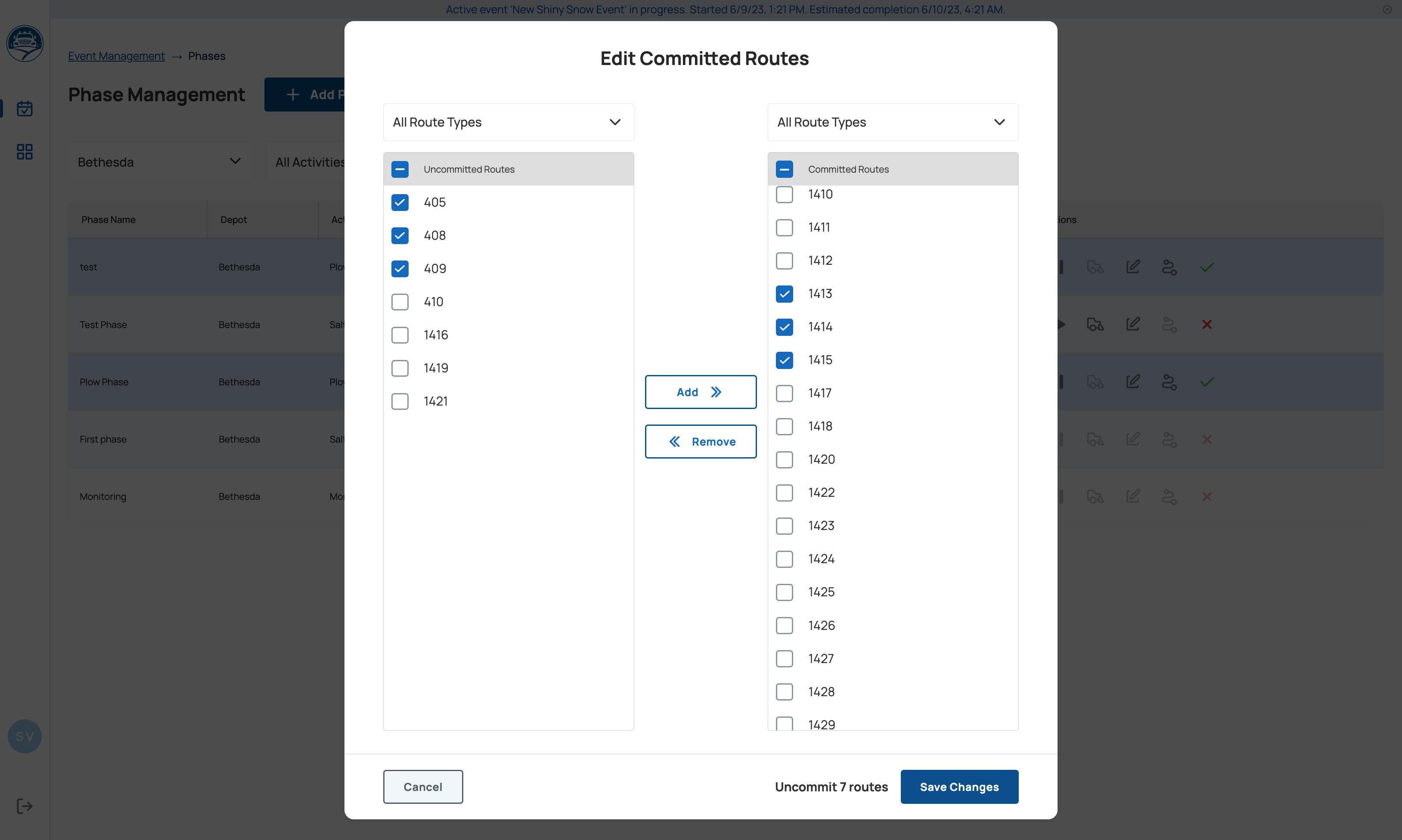Click Save Changes to confirm committed routes
Image resolution: width=1402 pixels, height=840 pixels.
(x=959, y=786)
